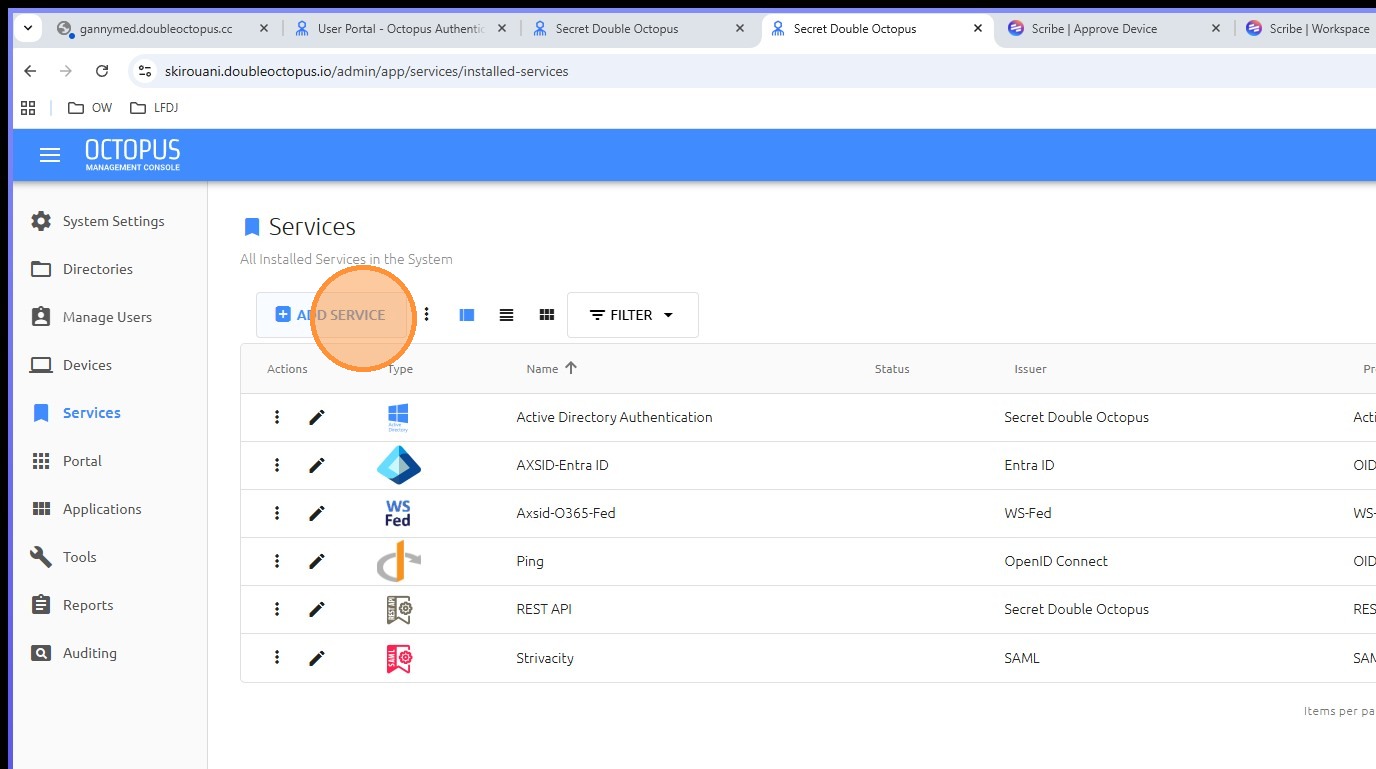This screenshot has height=769, width=1376.
Task: Edit the AXSID-Entra ID service
Action: pyautogui.click(x=317, y=465)
